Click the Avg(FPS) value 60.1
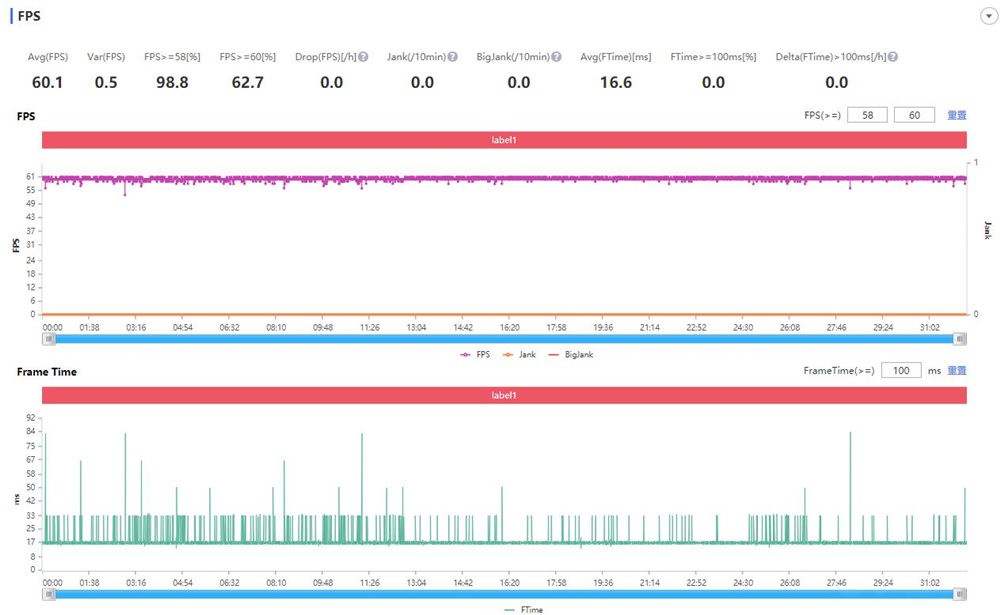The image size is (1000, 615). pos(47,82)
